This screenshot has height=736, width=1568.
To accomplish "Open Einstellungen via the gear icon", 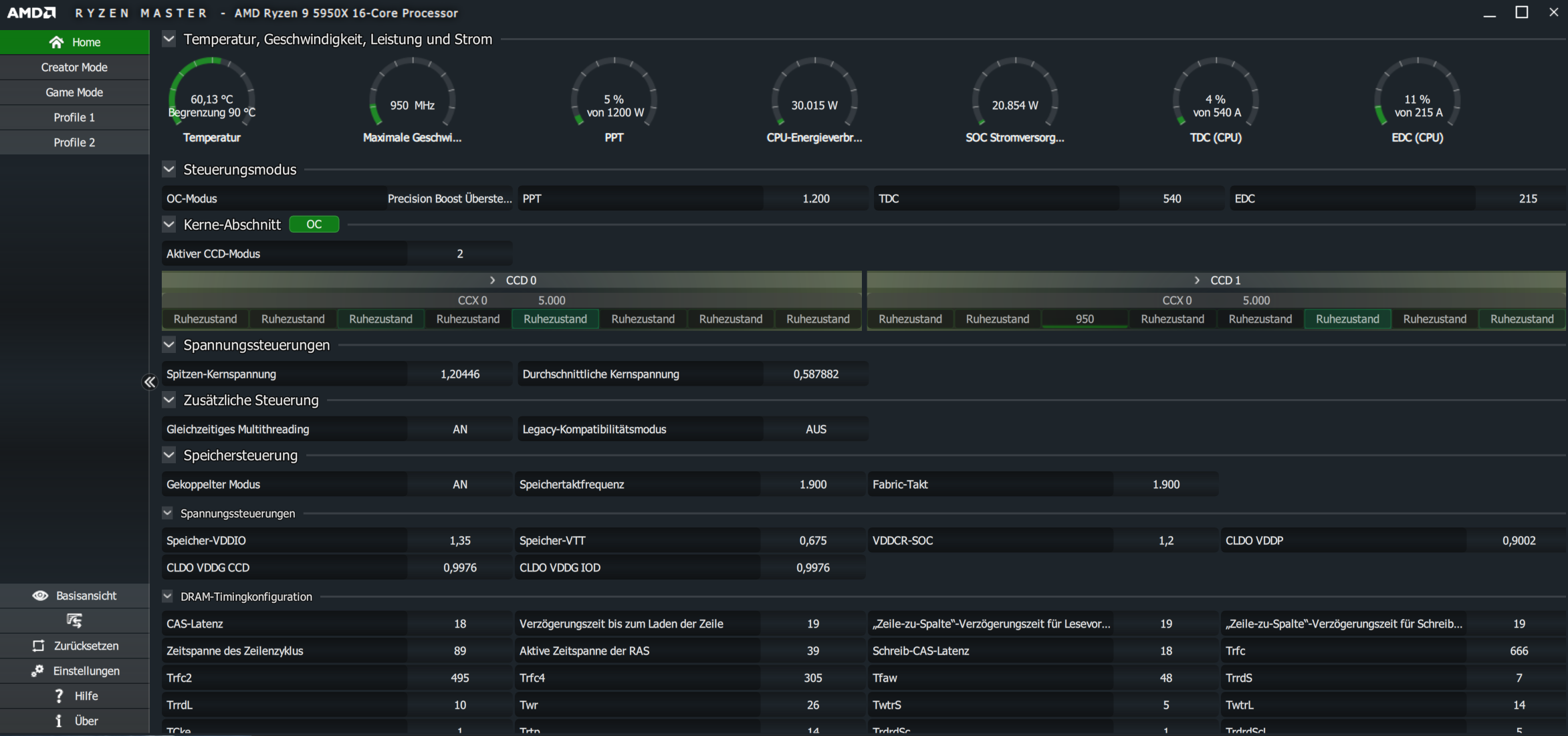I will pyautogui.click(x=37, y=670).
